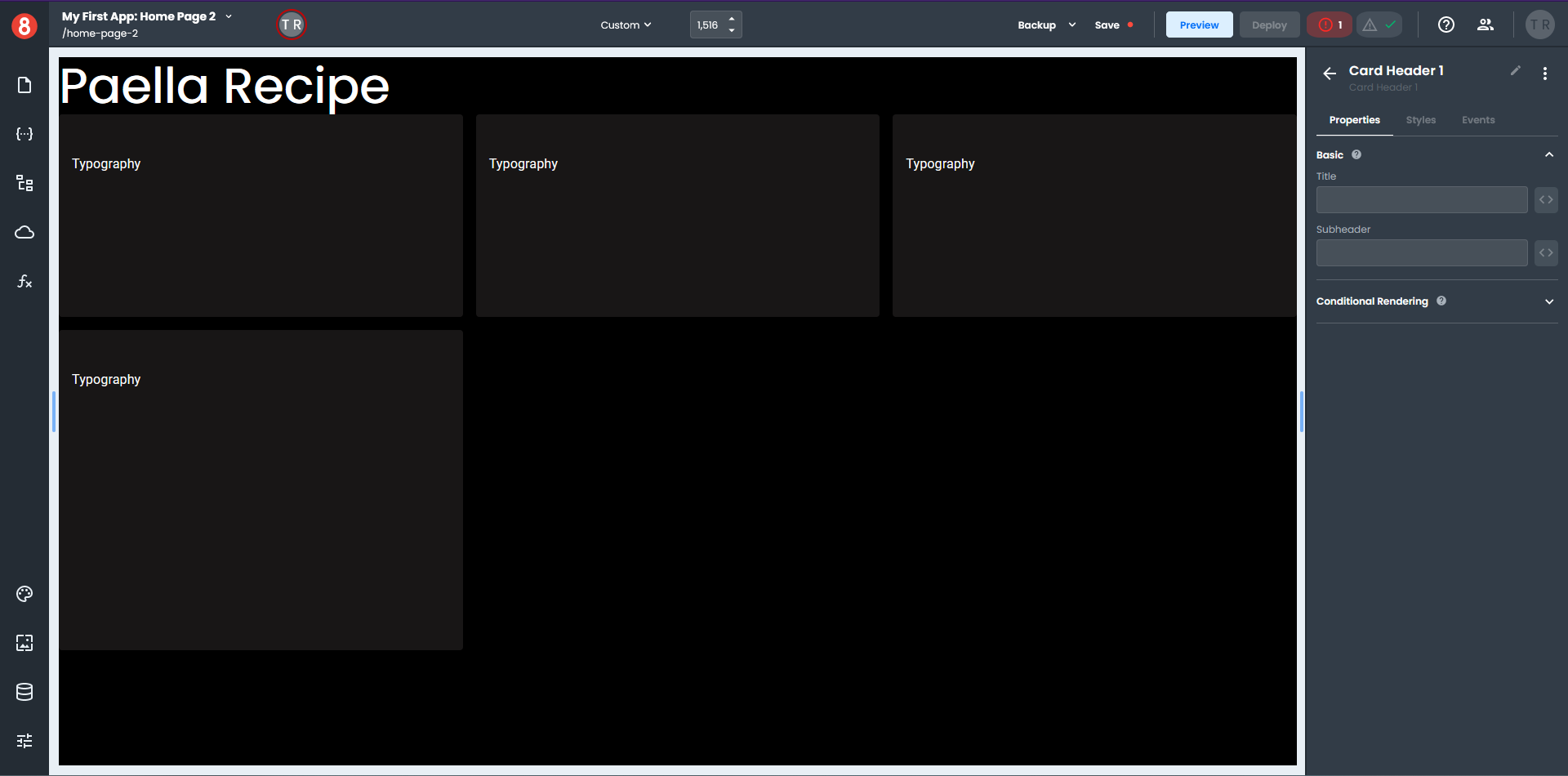This screenshot has height=776, width=1568.
Task: Switch to the Styles tab
Action: (1420, 120)
